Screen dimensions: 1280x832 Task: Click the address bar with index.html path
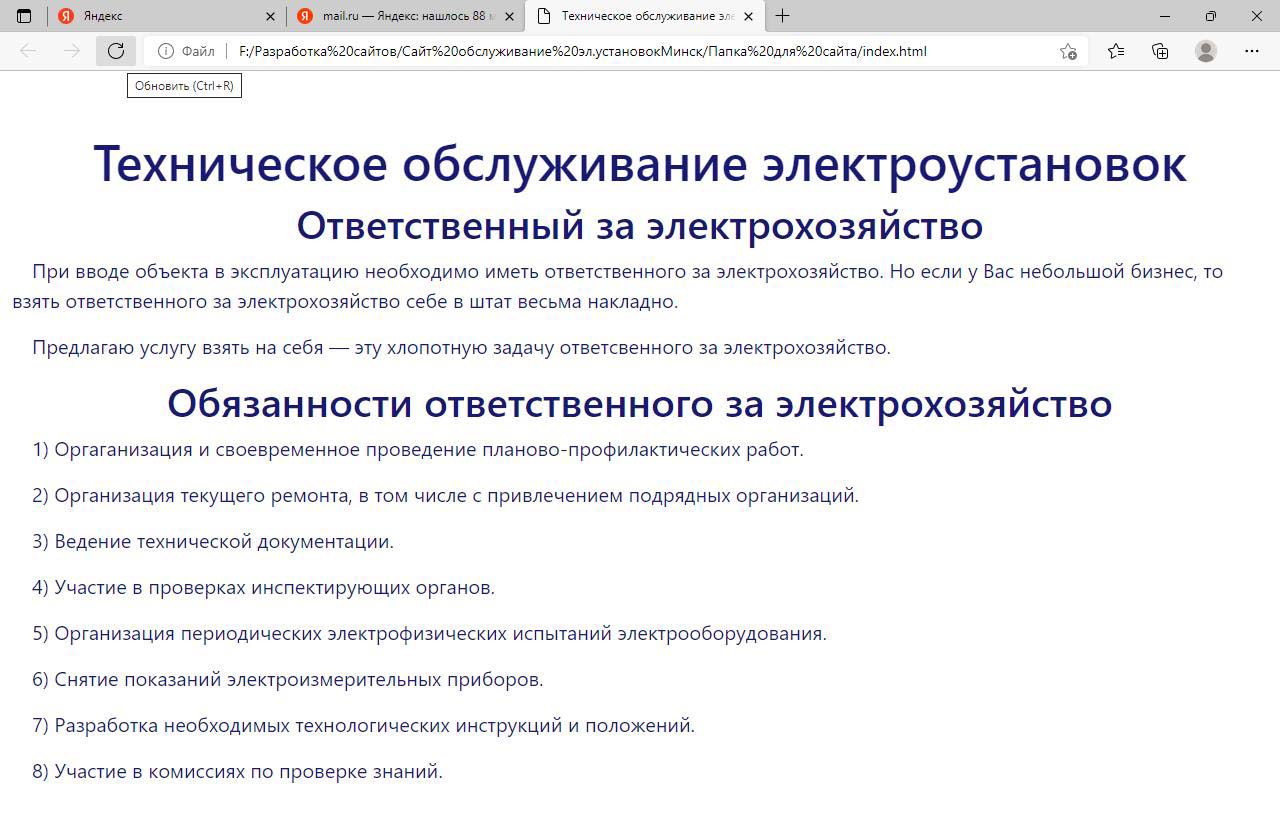[600, 51]
